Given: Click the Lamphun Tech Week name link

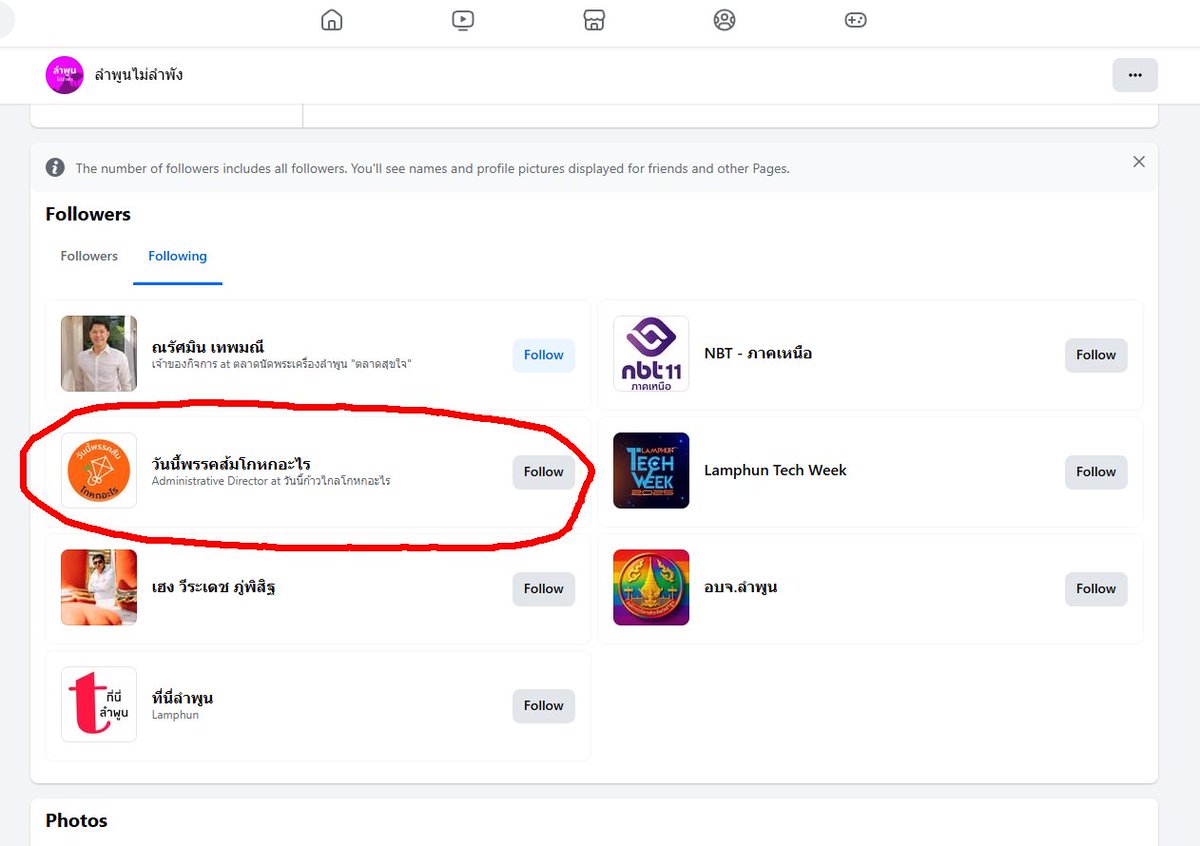Looking at the screenshot, I should [775, 471].
